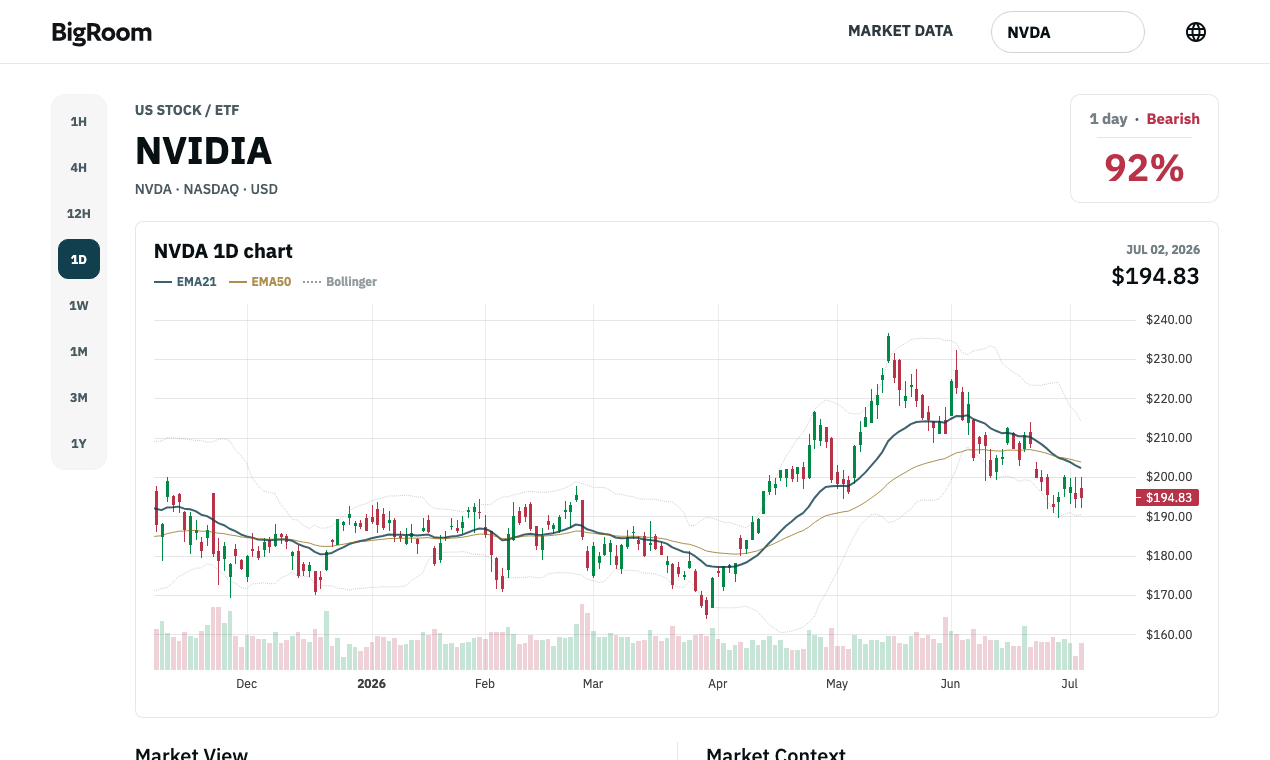The height and width of the screenshot is (760, 1270).
Task: Switch to the 1Y timeframe
Action: pos(79,443)
